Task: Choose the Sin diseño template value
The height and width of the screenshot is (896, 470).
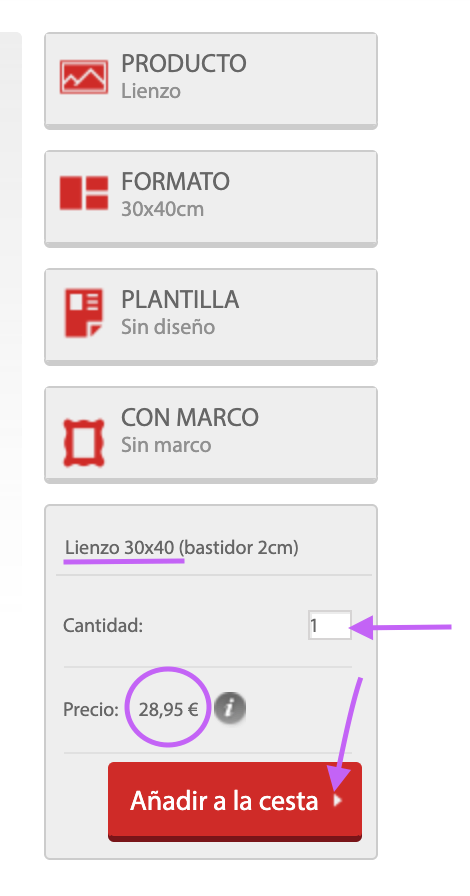Action: (168, 327)
